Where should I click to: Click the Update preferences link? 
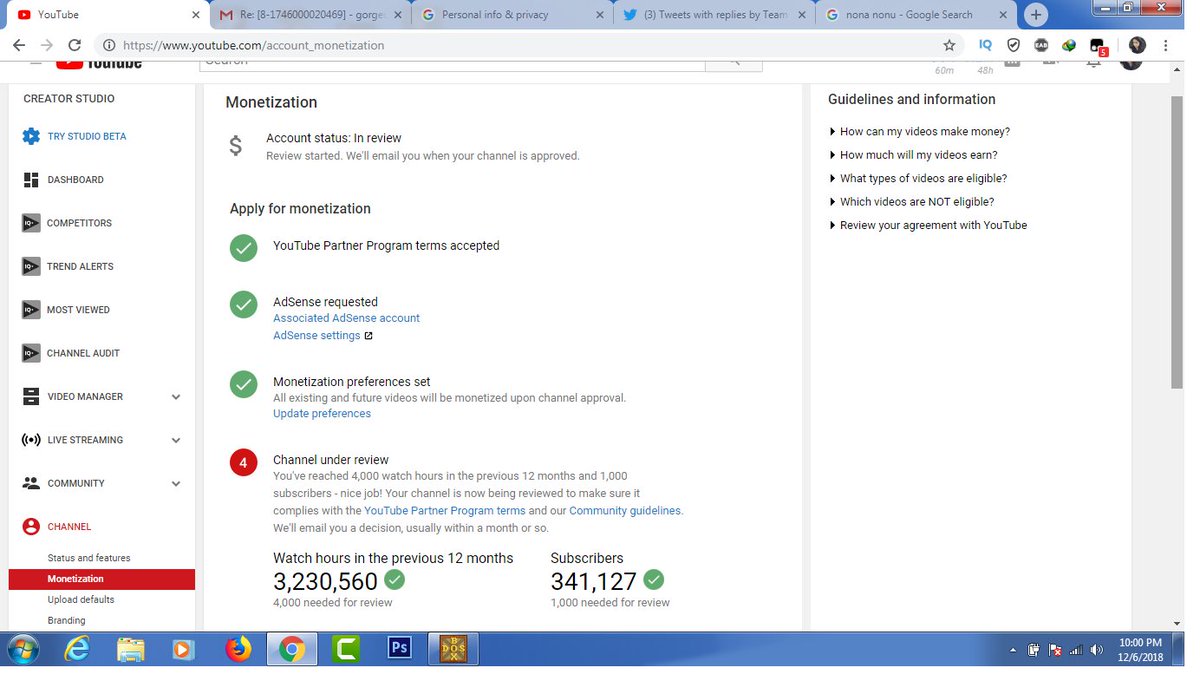click(x=322, y=414)
